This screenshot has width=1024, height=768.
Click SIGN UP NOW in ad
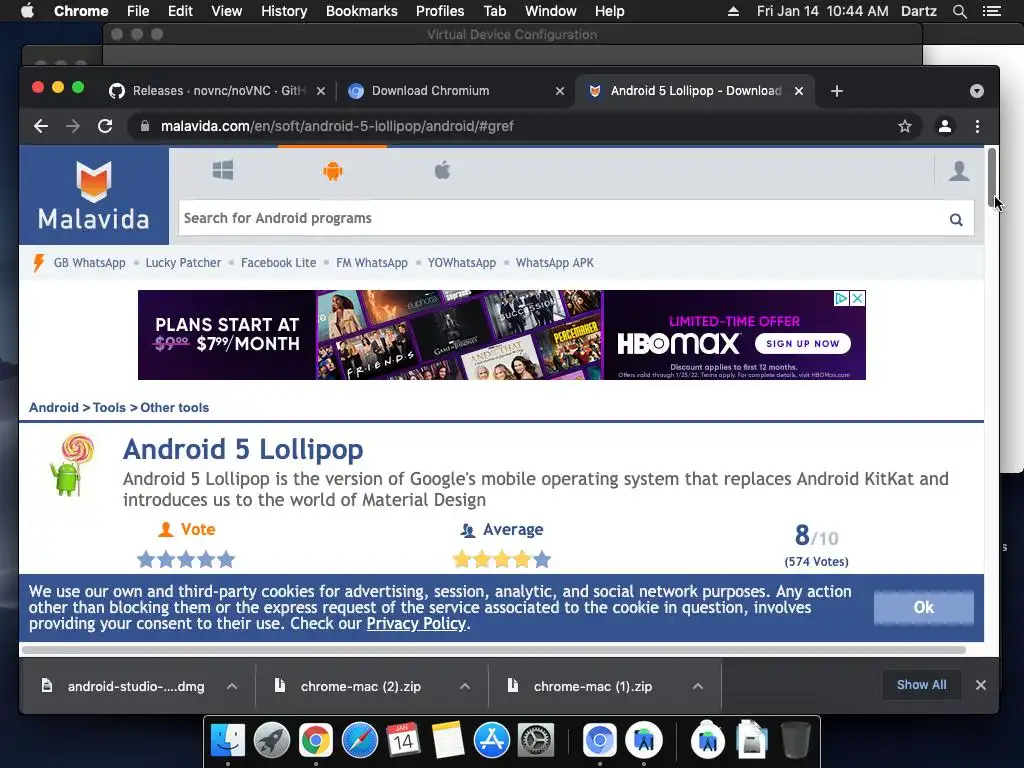point(803,344)
